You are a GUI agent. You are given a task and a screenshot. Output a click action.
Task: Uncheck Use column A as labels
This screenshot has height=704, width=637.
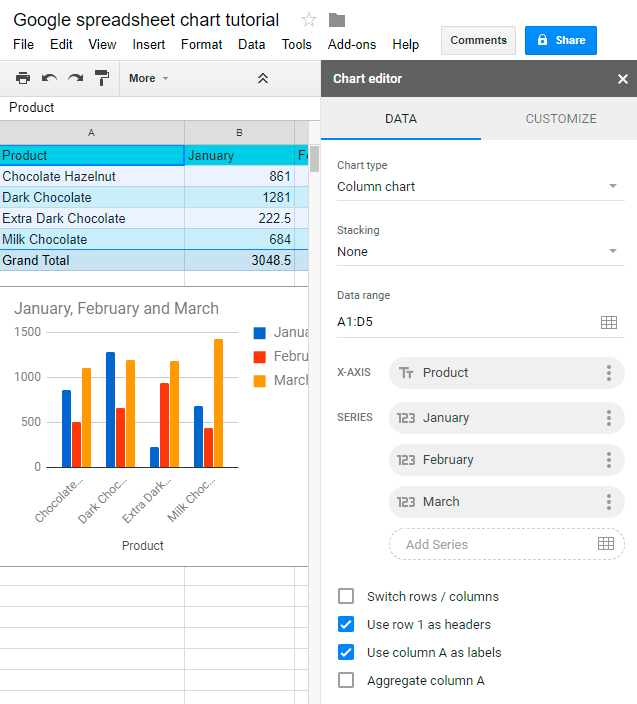coord(346,652)
